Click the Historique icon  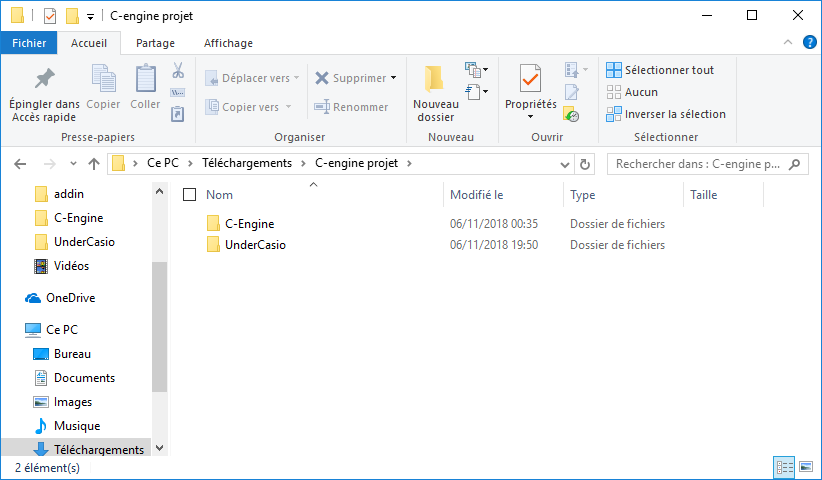pyautogui.click(x=571, y=114)
